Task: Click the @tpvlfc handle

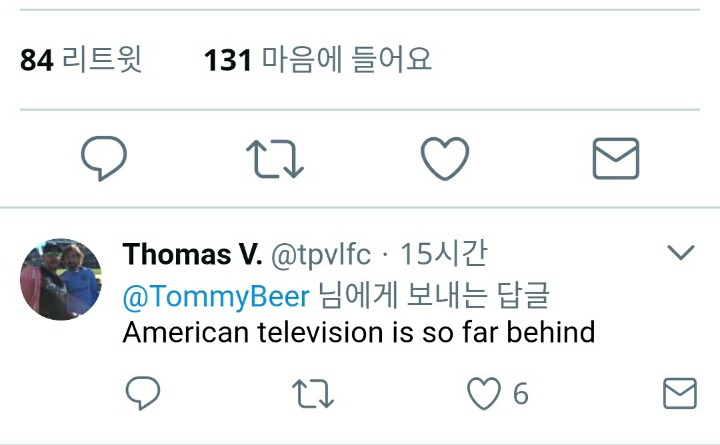Action: pos(321,255)
